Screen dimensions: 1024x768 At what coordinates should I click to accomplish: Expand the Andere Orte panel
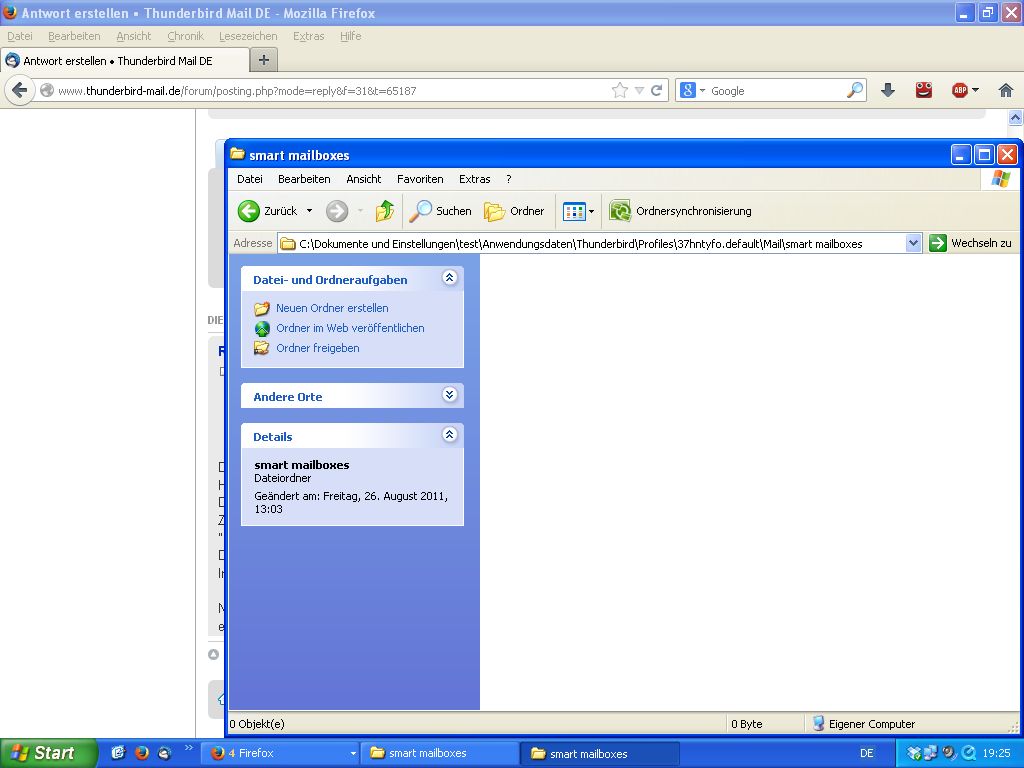449,394
